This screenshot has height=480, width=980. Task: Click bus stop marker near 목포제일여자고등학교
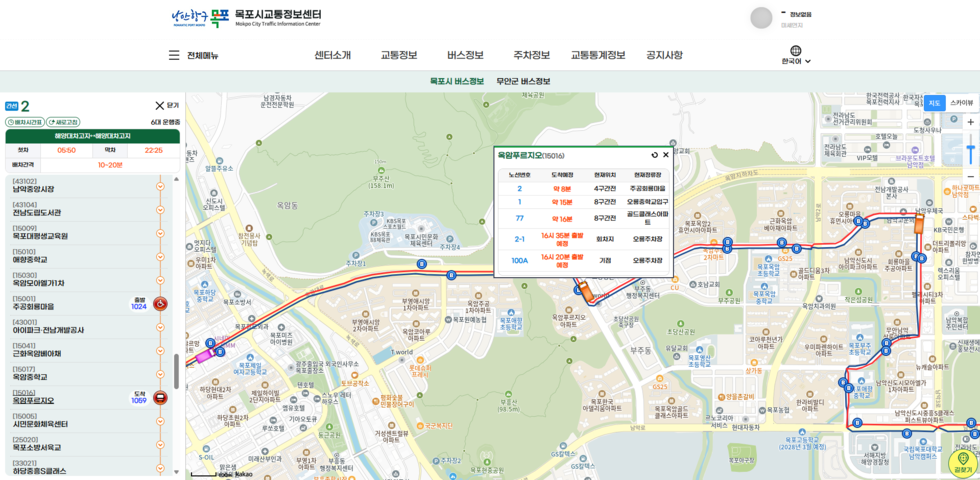[220, 352]
